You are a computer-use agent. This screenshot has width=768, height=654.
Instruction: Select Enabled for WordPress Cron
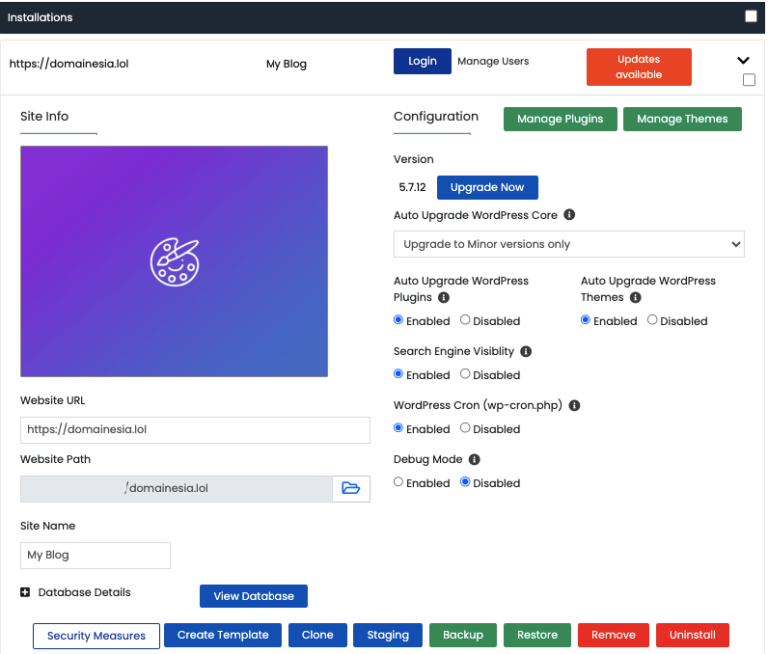[x=398, y=428]
